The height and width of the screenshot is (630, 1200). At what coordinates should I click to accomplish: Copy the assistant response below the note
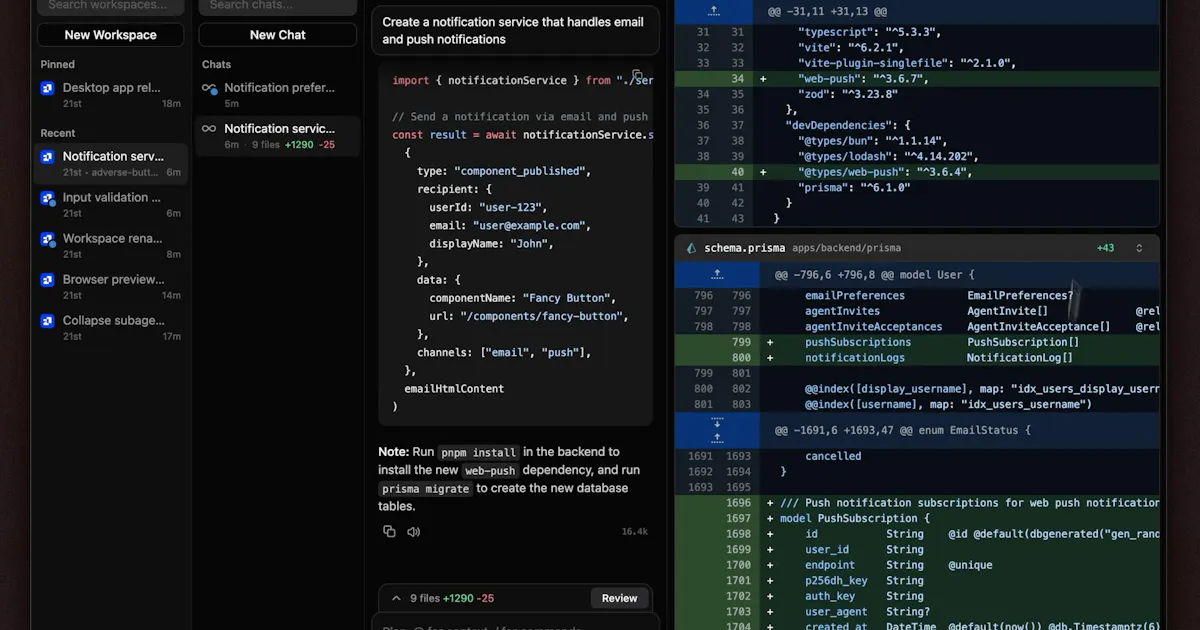[x=389, y=531]
